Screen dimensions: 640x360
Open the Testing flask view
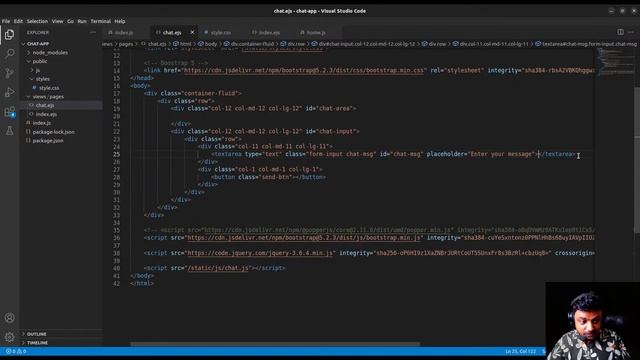(9, 131)
